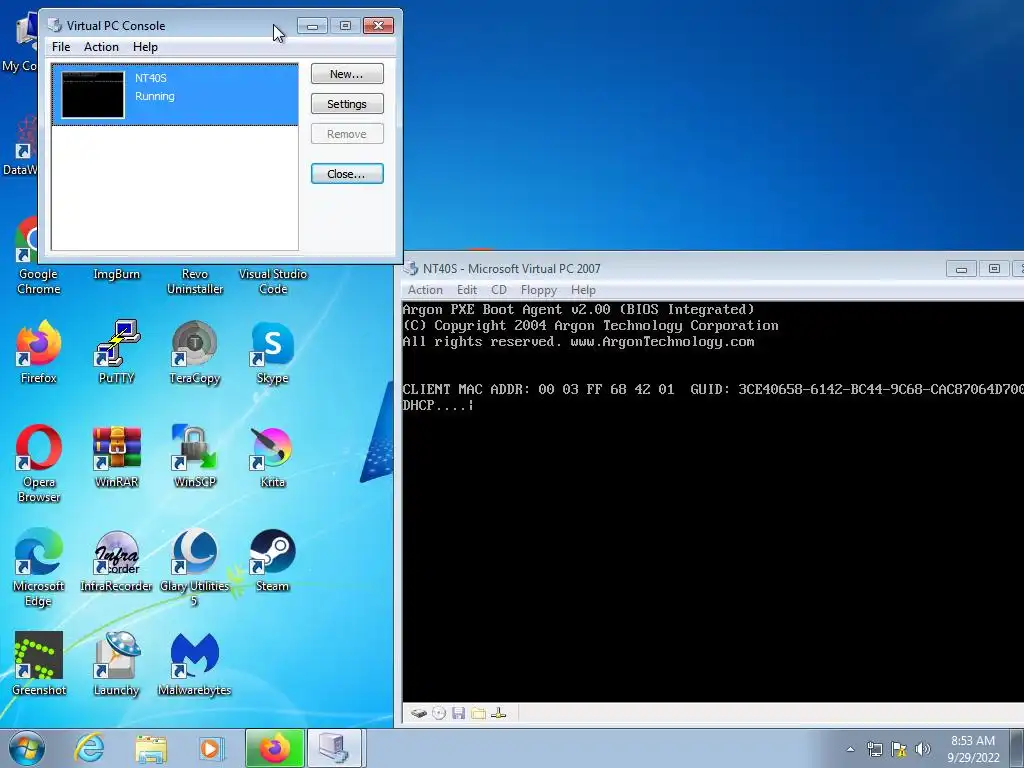Viewport: 1024px width, 768px height.
Task: Open Windows Explorer from the taskbar
Action: 151,748
